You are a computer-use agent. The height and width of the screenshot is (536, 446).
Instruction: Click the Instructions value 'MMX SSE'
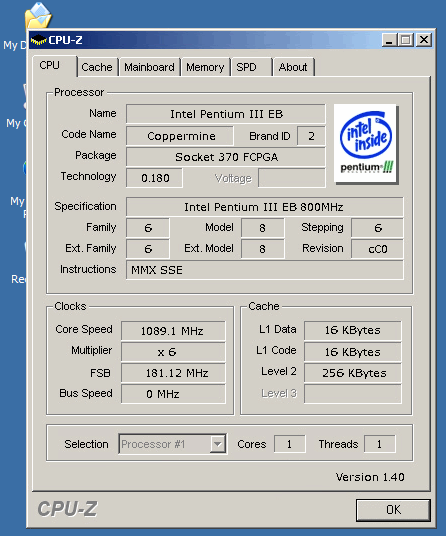pyautogui.click(x=265, y=270)
